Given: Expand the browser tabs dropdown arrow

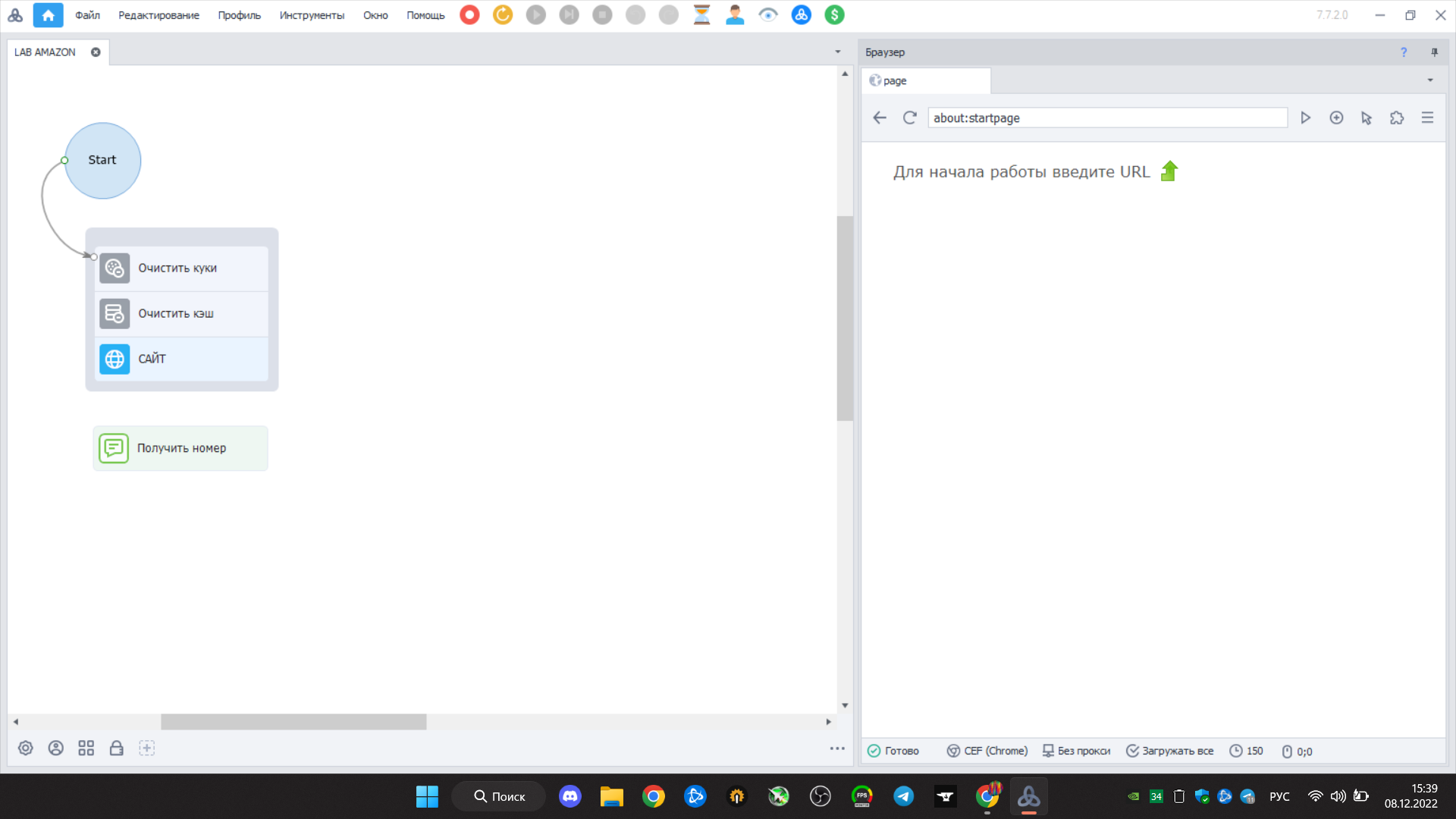Looking at the screenshot, I should 1430,80.
